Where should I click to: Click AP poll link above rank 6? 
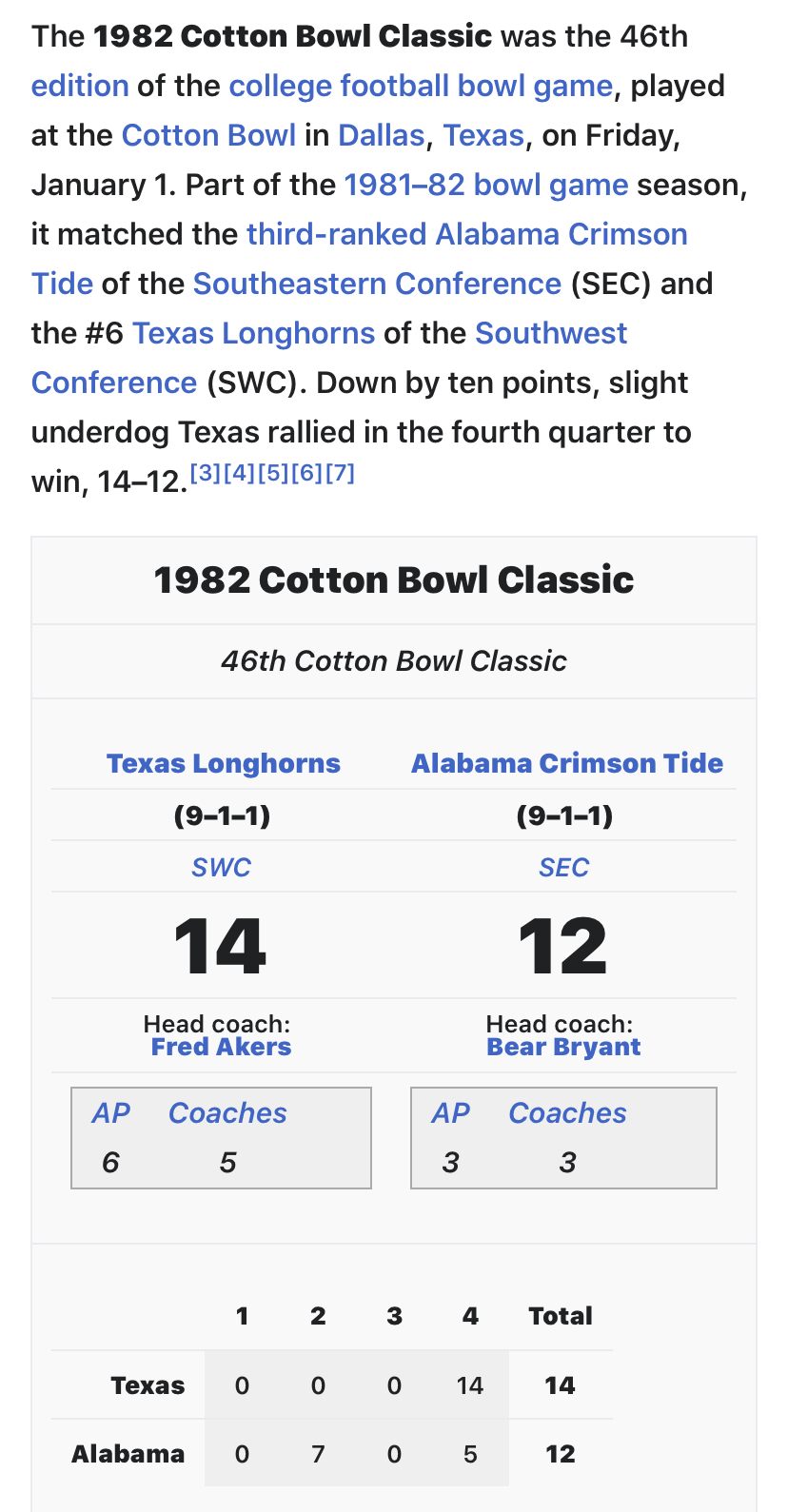tap(110, 1113)
